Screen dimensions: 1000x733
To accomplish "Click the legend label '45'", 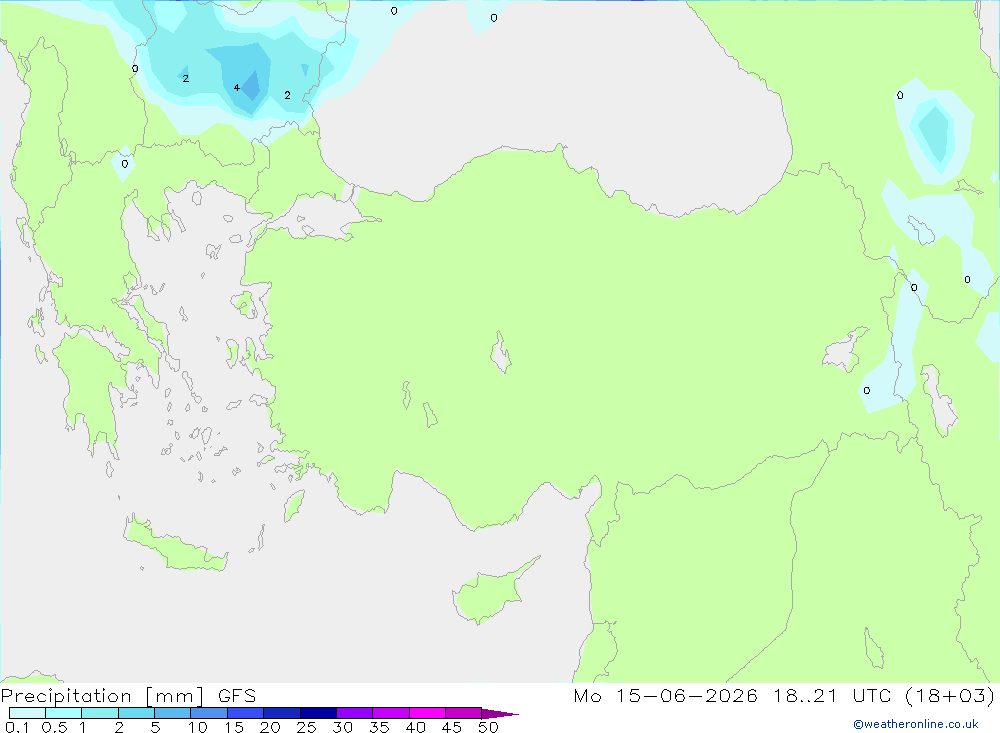I will [452, 727].
